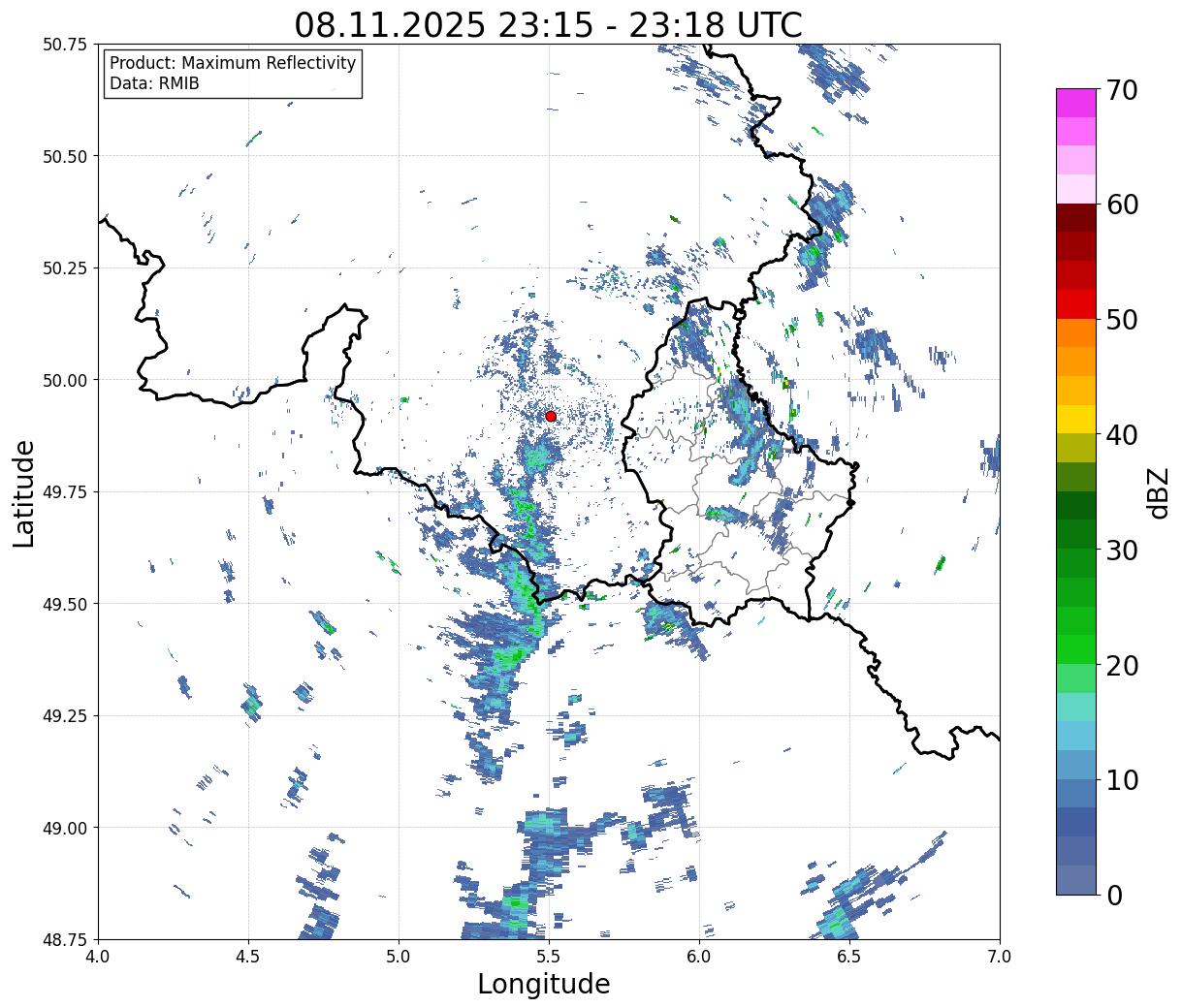This screenshot has height=1008, width=1182.
Task: Click the longitude tick label '4.5'
Action: click(248, 957)
